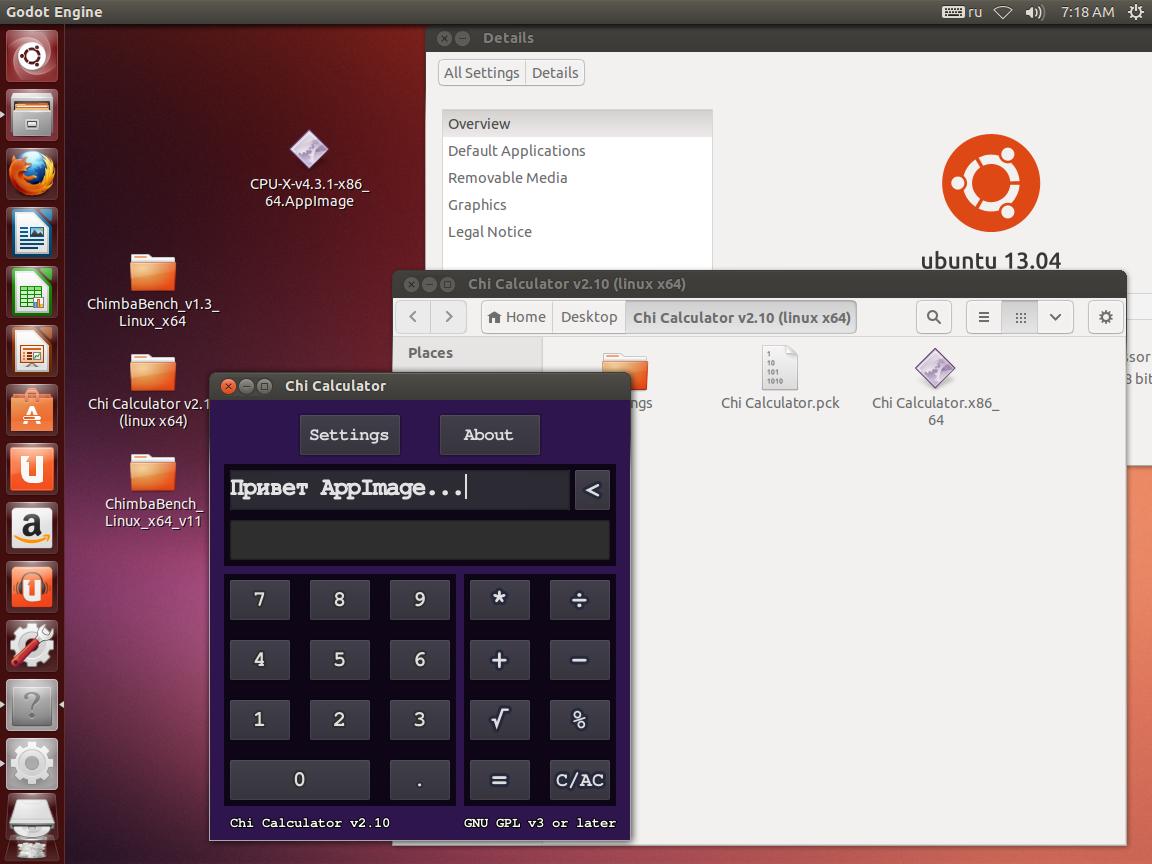The height and width of the screenshot is (864, 1152).
Task: Select Chi Calculator v2.10 desktop folder
Action: click(x=151, y=391)
